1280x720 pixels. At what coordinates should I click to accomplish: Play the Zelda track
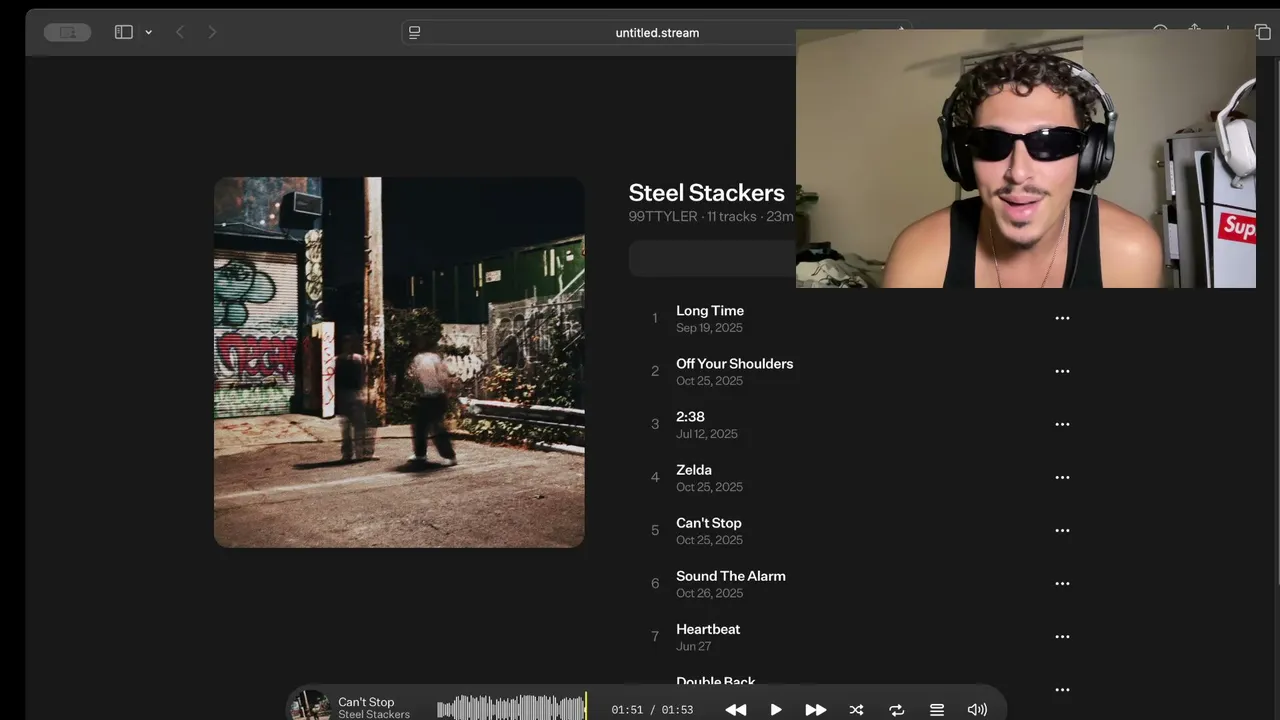pos(694,470)
